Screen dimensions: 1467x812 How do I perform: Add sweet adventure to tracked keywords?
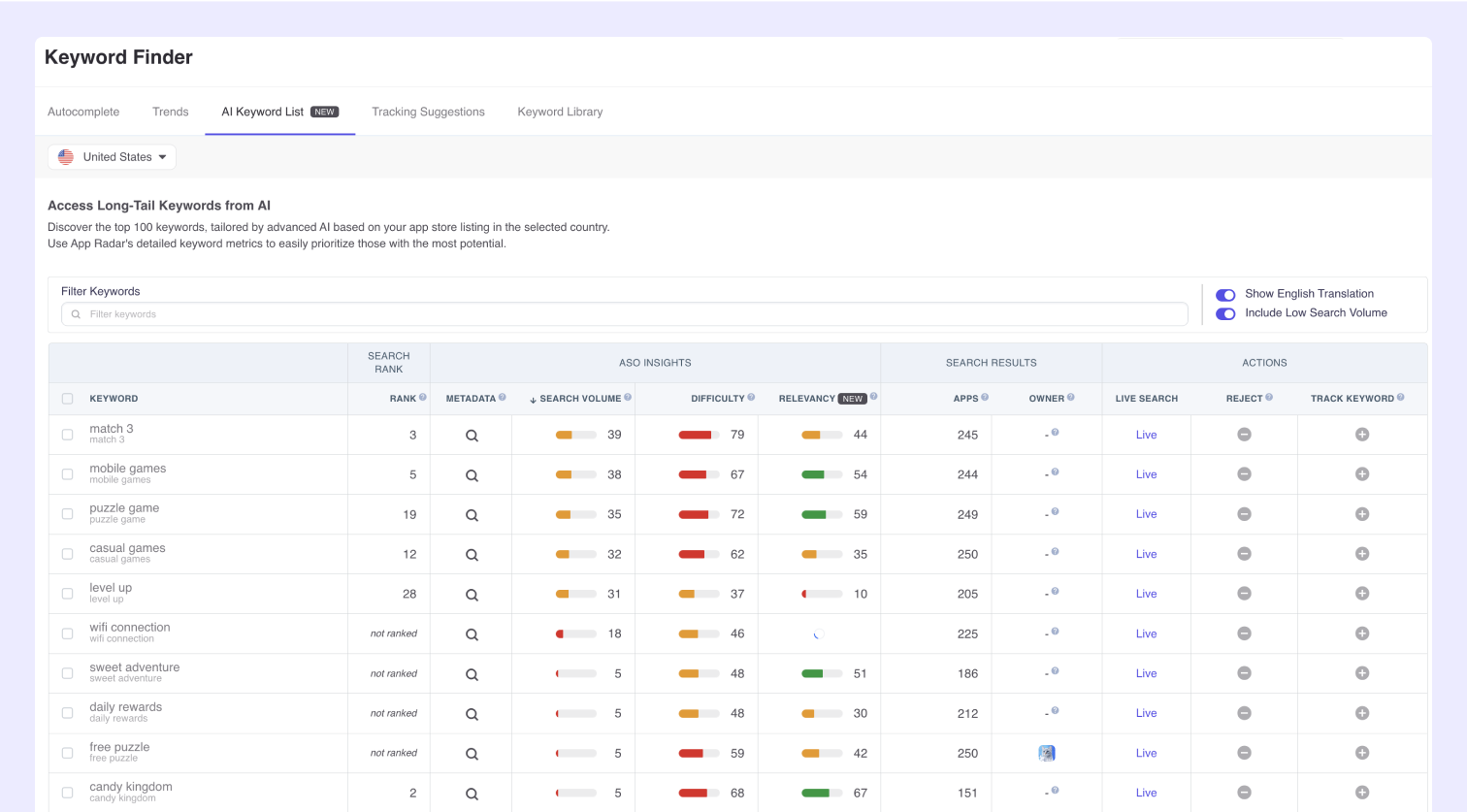[1361, 673]
